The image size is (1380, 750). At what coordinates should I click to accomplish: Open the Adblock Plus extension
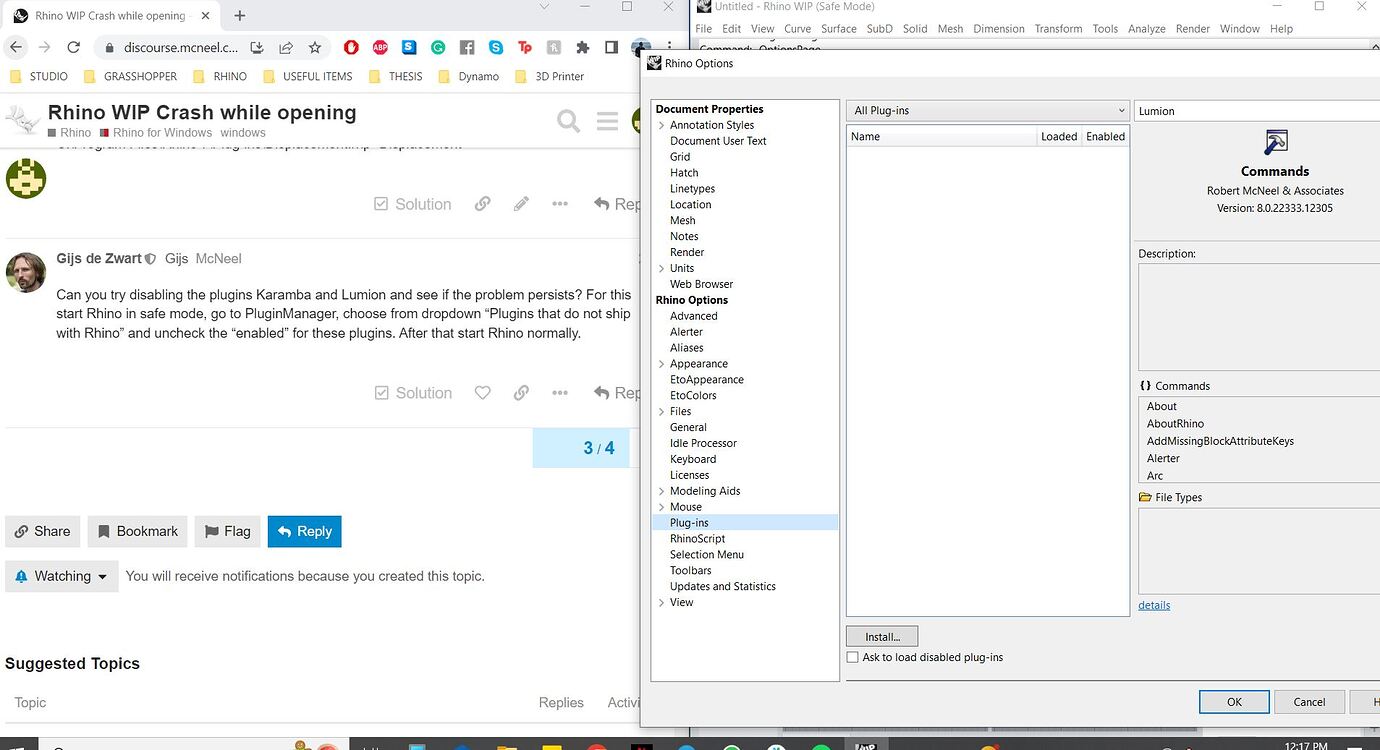click(x=379, y=46)
